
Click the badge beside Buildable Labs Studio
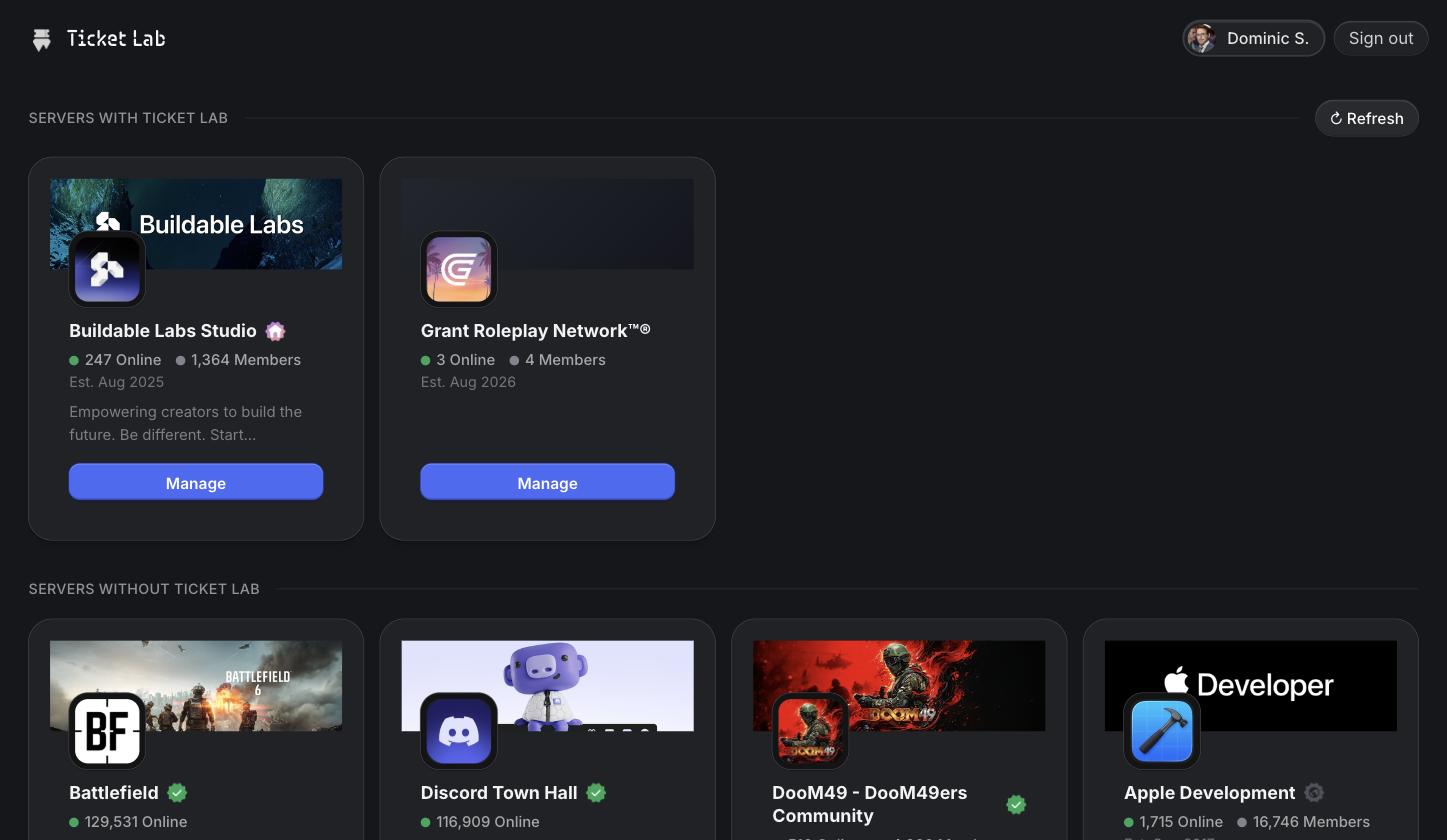[x=275, y=331]
